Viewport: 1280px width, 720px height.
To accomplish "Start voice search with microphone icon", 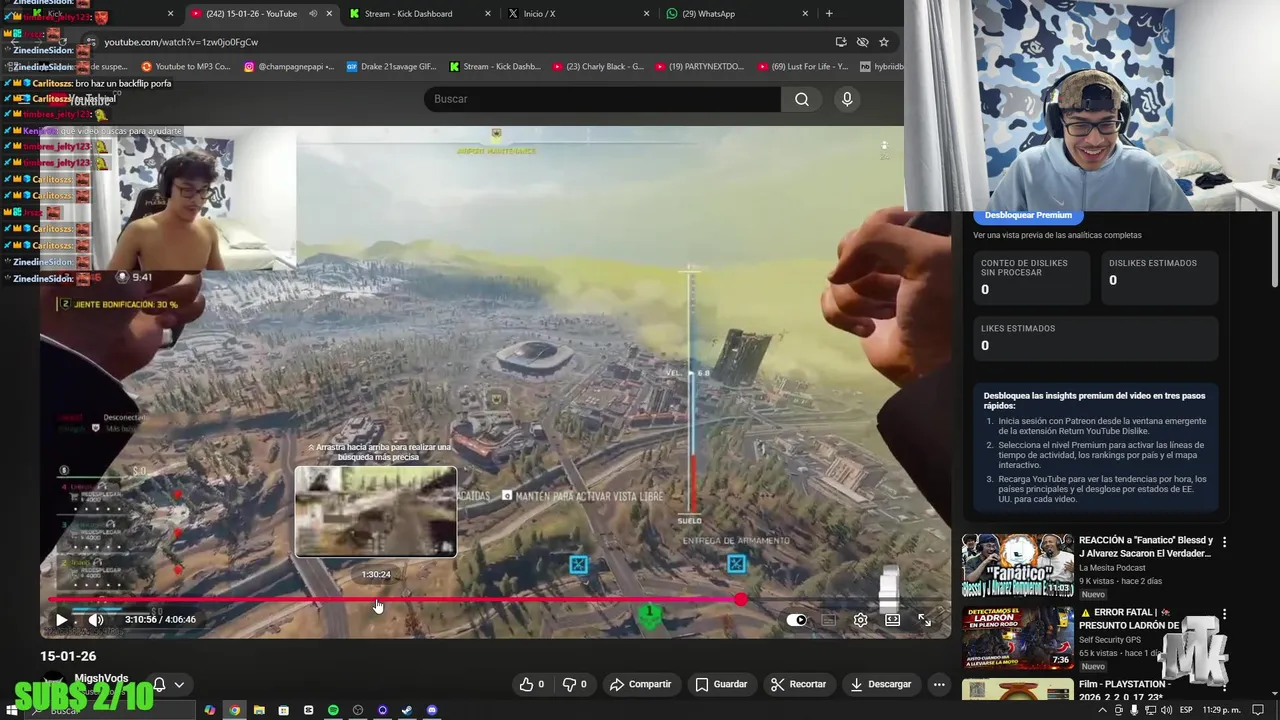I will coord(847,99).
